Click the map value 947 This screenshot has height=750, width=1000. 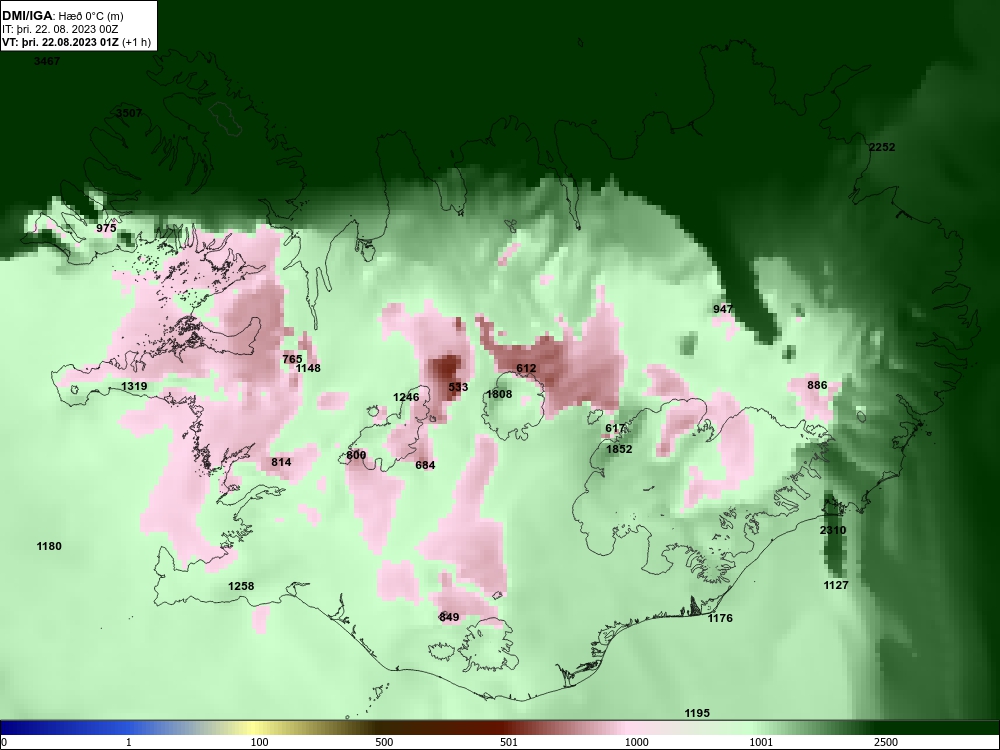click(x=723, y=309)
